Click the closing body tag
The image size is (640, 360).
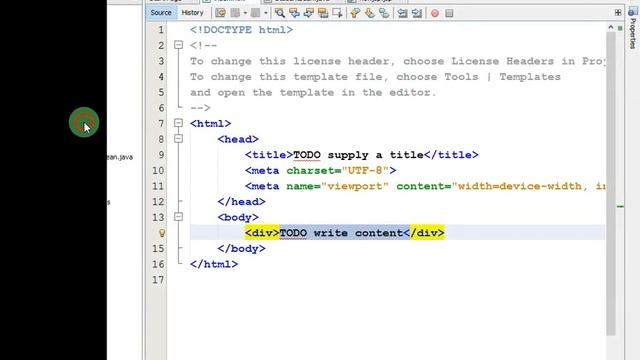241,249
